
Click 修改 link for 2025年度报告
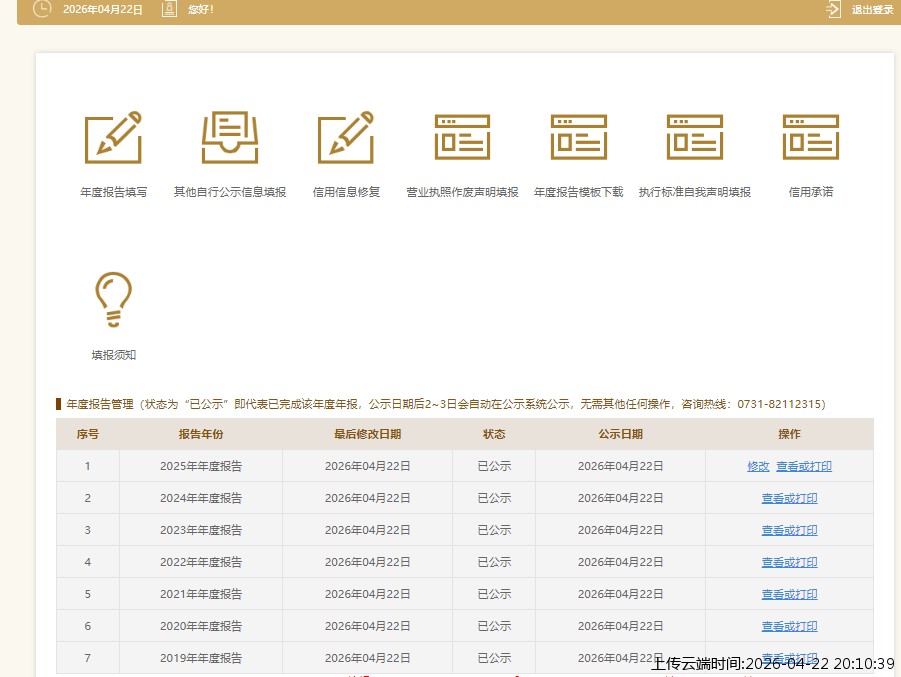(758, 466)
